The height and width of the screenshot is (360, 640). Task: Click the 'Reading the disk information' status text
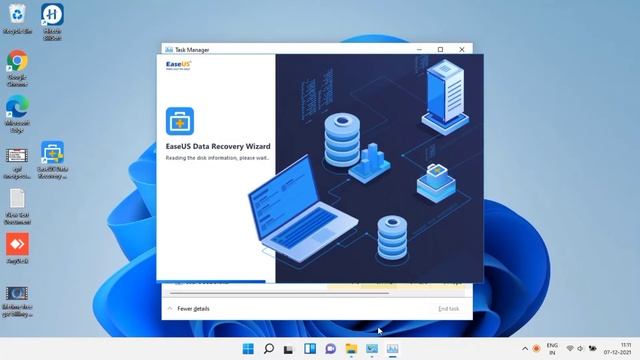pyautogui.click(x=217, y=158)
